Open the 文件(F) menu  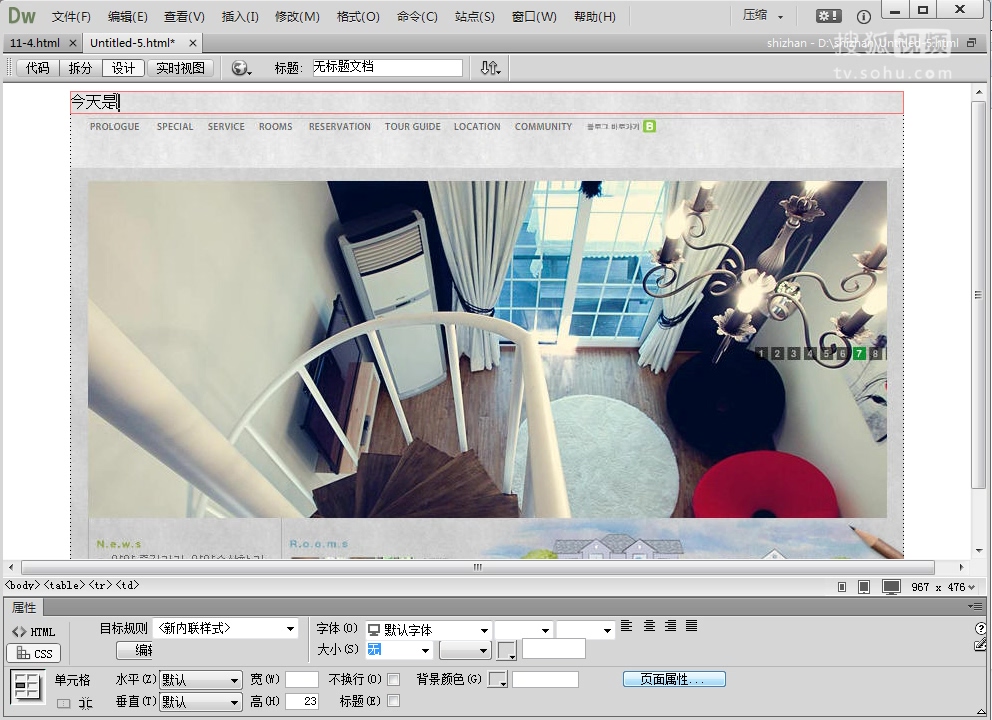tap(71, 16)
